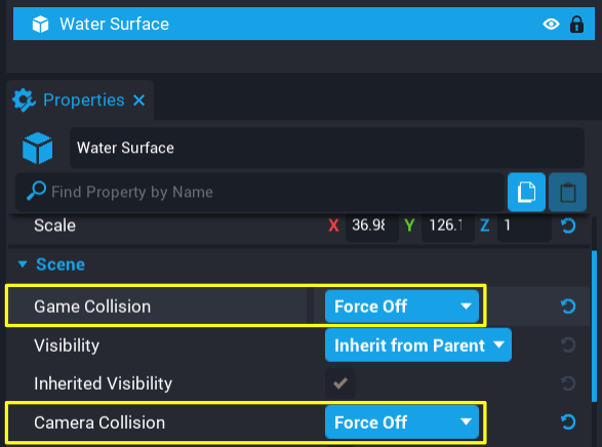602x447 pixels.
Task: Toggle the lock icon for Water Surface
Action: click(576, 24)
